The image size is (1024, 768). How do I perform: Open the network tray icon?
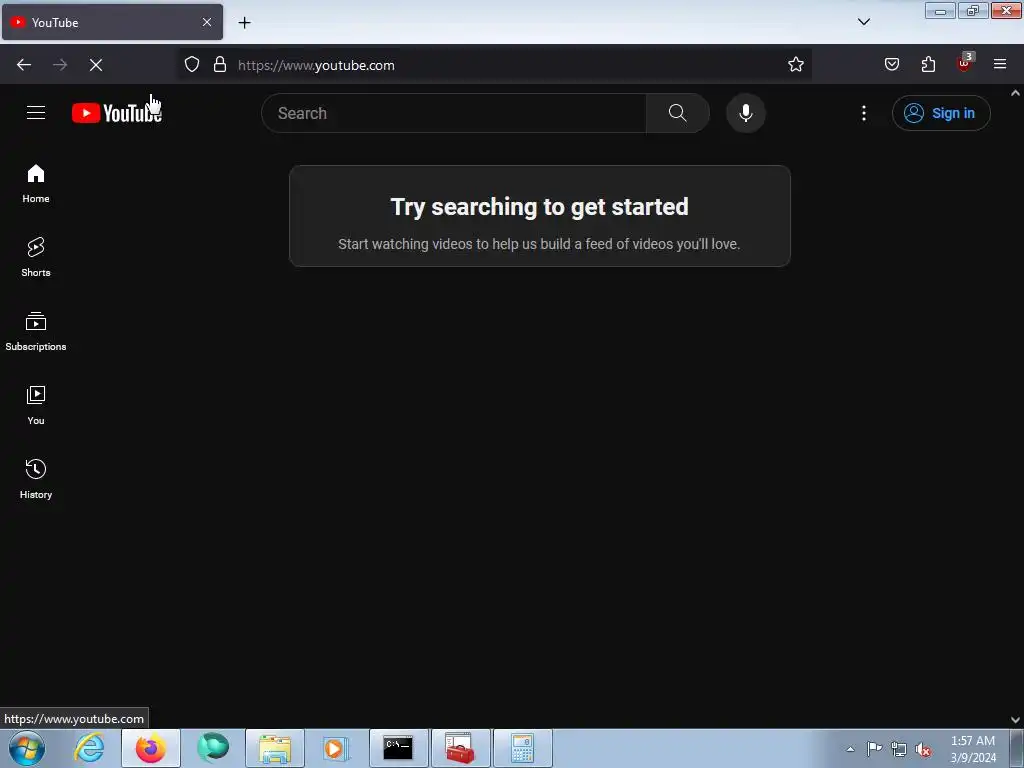click(x=899, y=749)
